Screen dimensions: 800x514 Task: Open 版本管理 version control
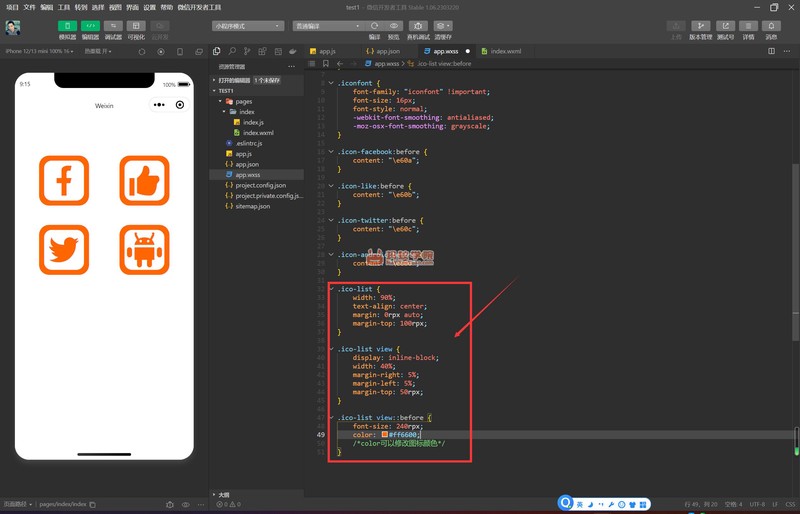click(x=701, y=26)
